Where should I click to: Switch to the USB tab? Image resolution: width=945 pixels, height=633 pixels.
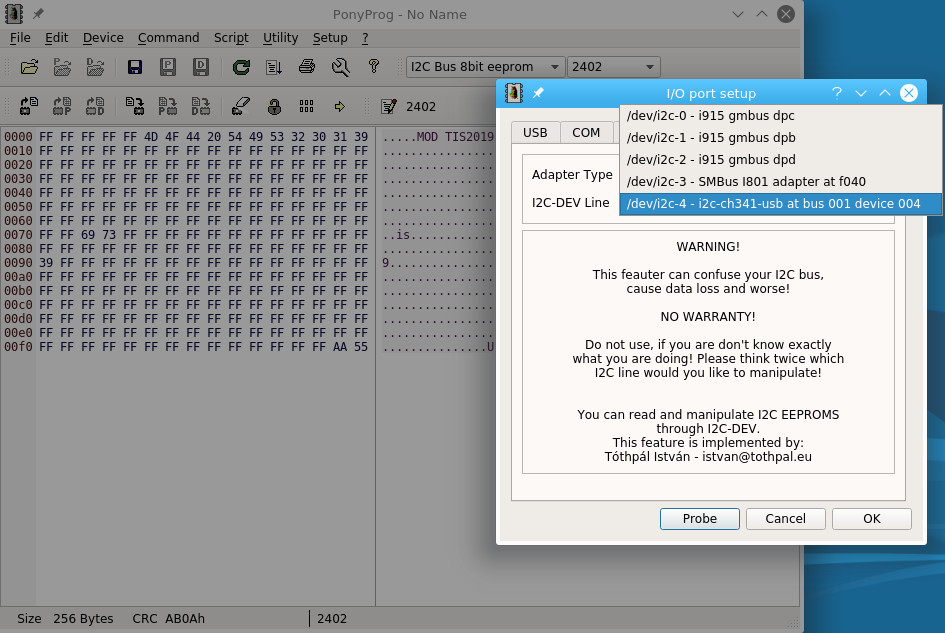535,133
